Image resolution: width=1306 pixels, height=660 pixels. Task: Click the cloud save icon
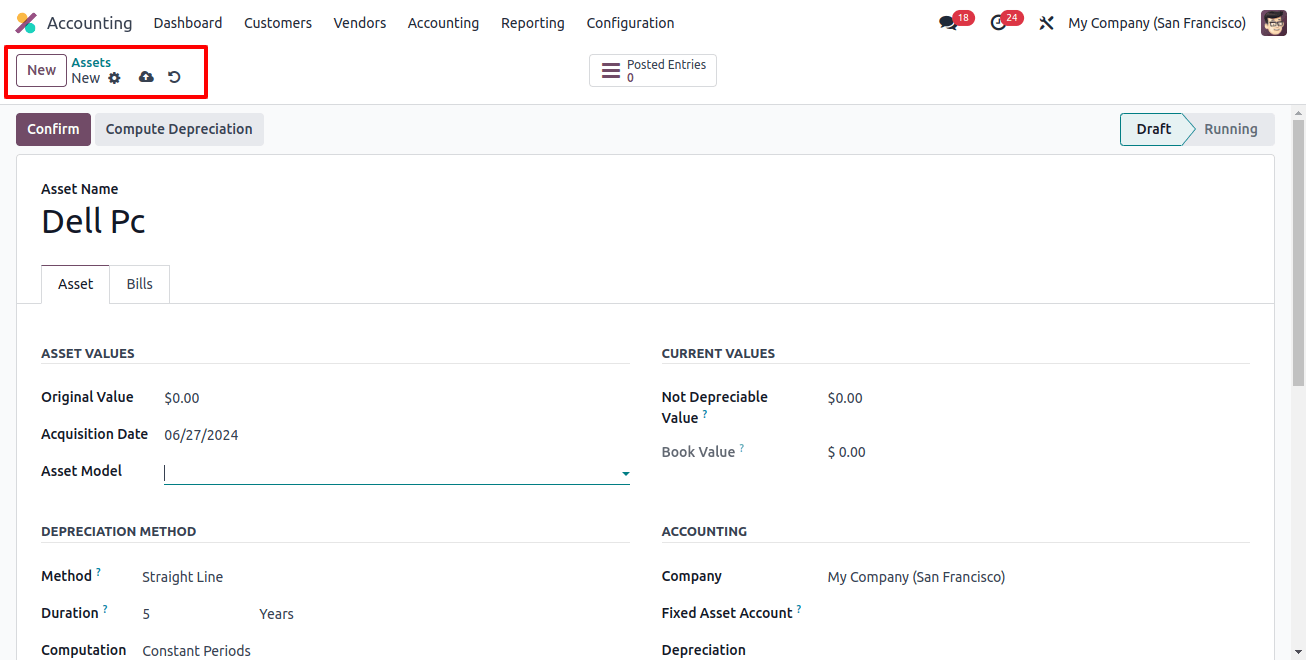point(146,78)
